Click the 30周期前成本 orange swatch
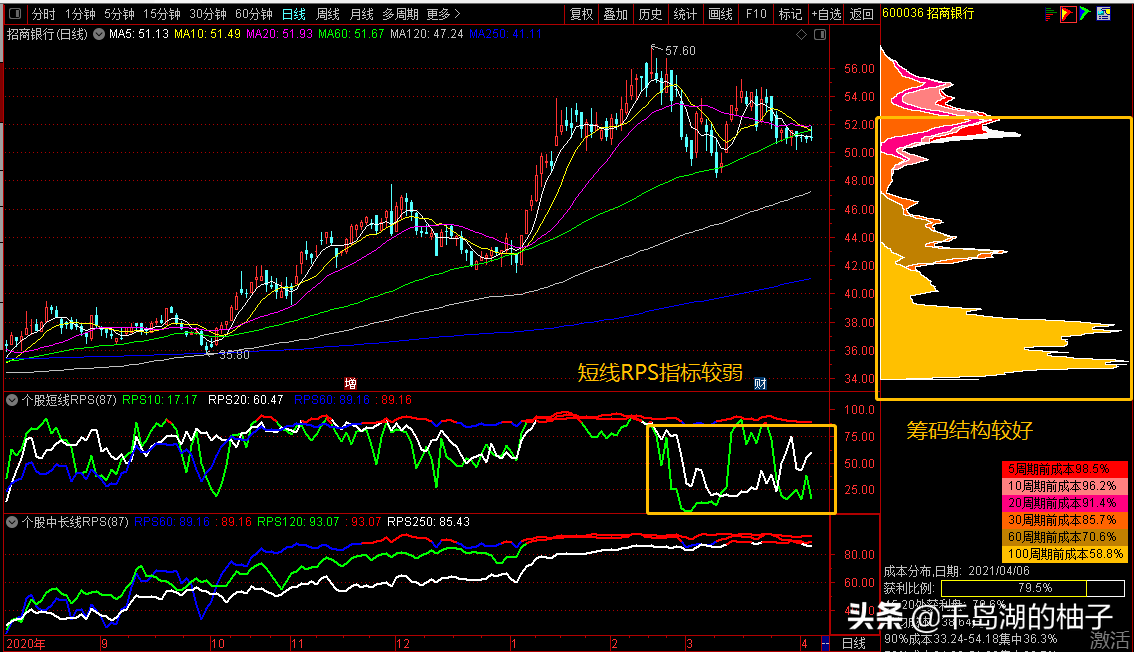Screen dimensions: 1134x652 coord(1064,520)
